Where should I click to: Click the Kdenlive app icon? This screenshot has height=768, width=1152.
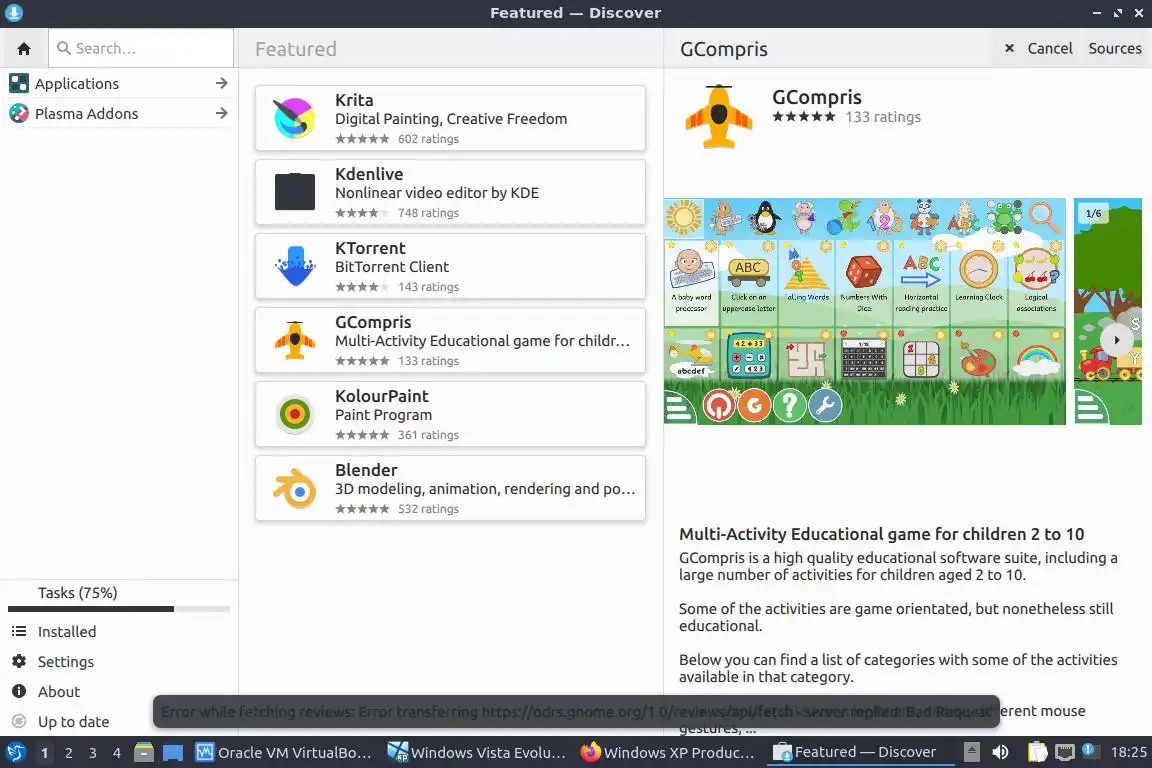(x=295, y=192)
